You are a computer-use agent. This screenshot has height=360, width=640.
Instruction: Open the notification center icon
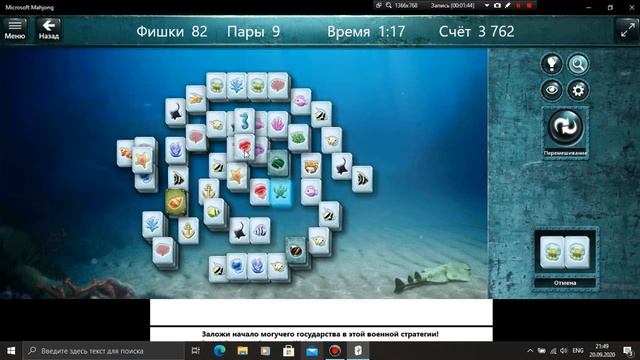point(628,351)
